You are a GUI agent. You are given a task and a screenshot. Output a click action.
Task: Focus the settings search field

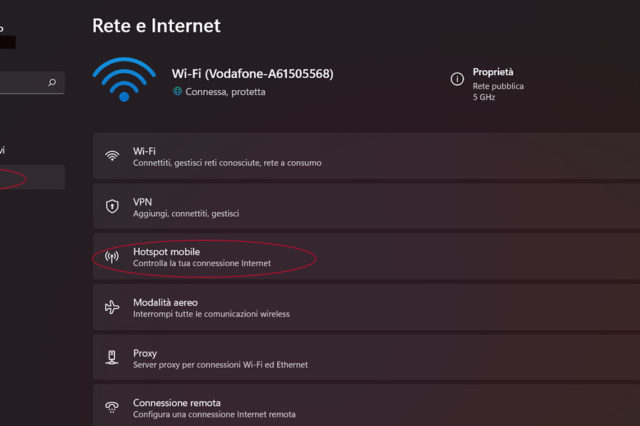[25, 83]
